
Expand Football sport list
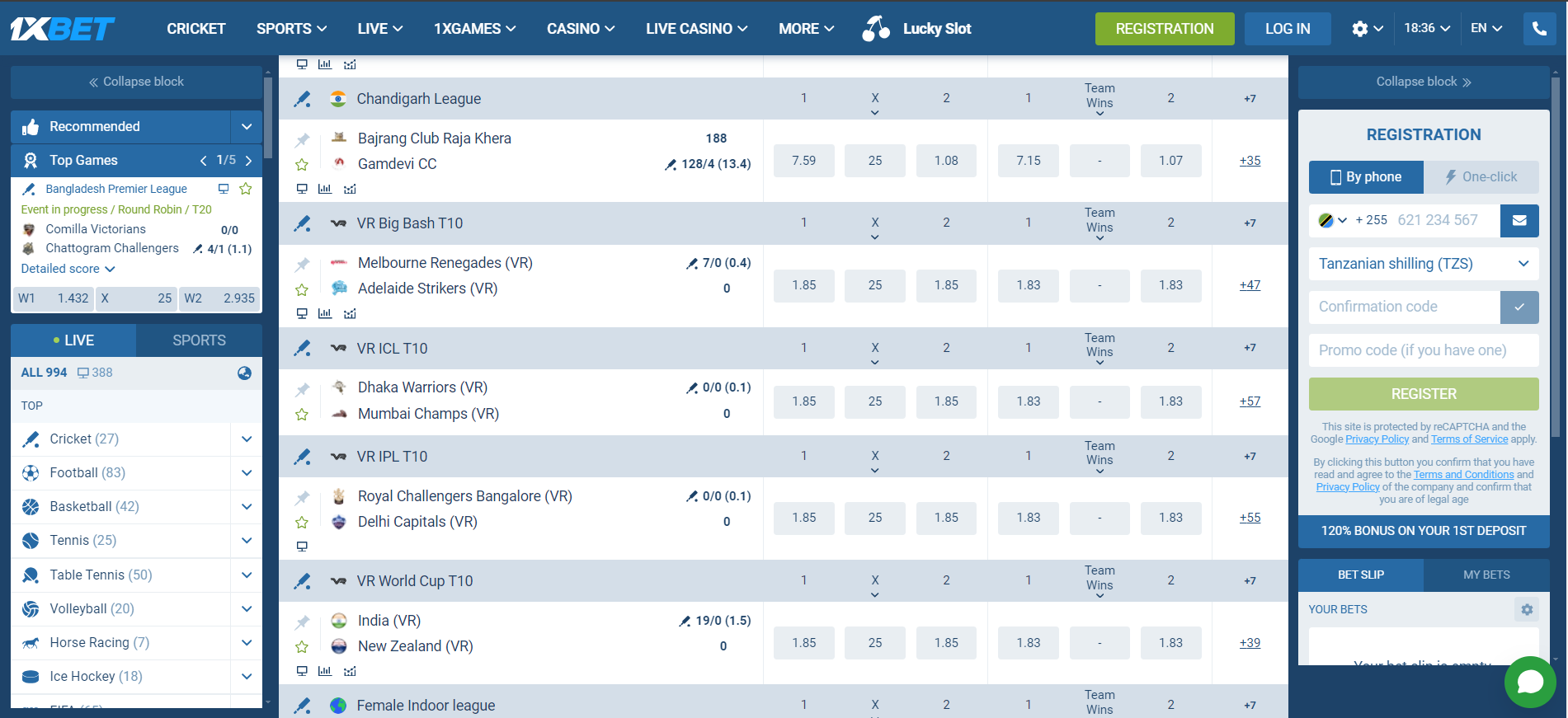247,473
